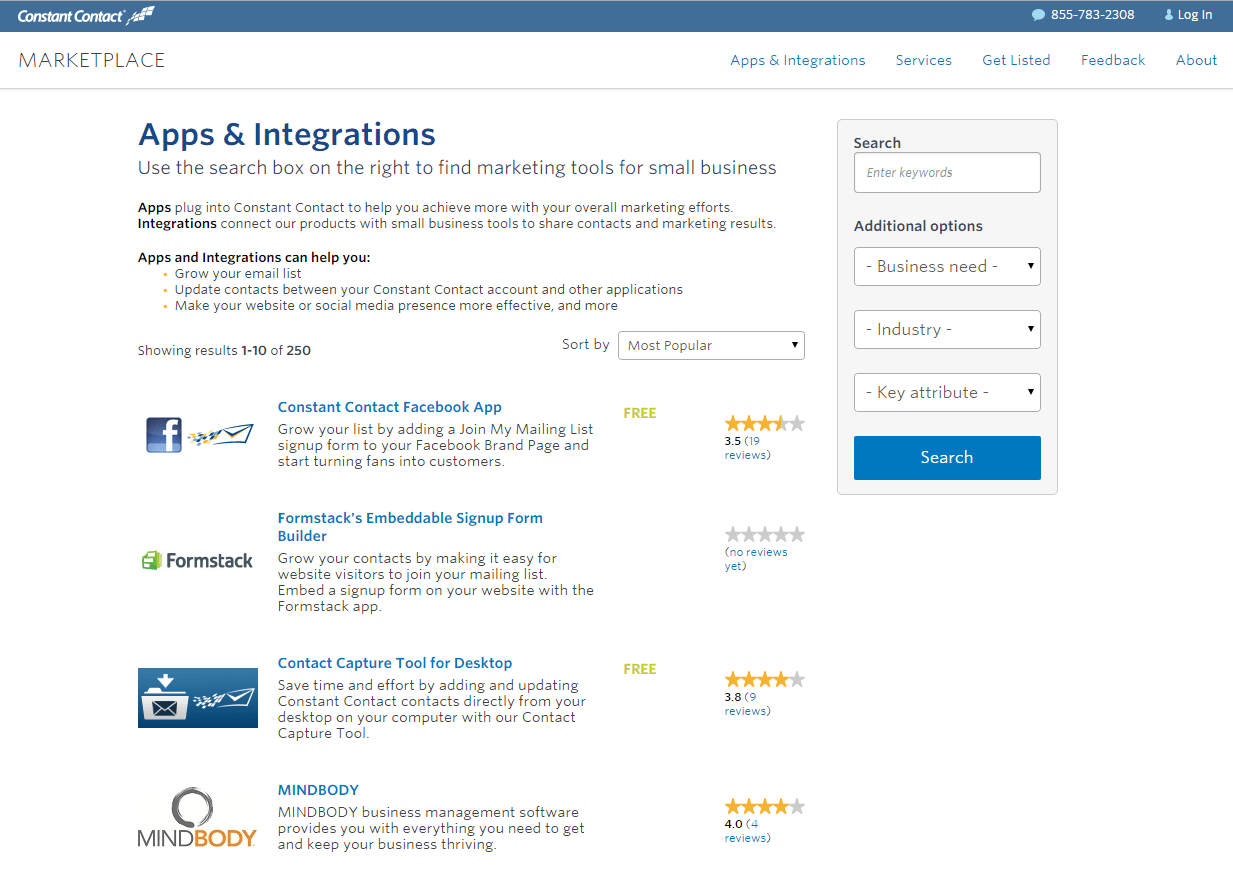
Task: Expand the Key attribute dropdown
Action: click(x=947, y=393)
